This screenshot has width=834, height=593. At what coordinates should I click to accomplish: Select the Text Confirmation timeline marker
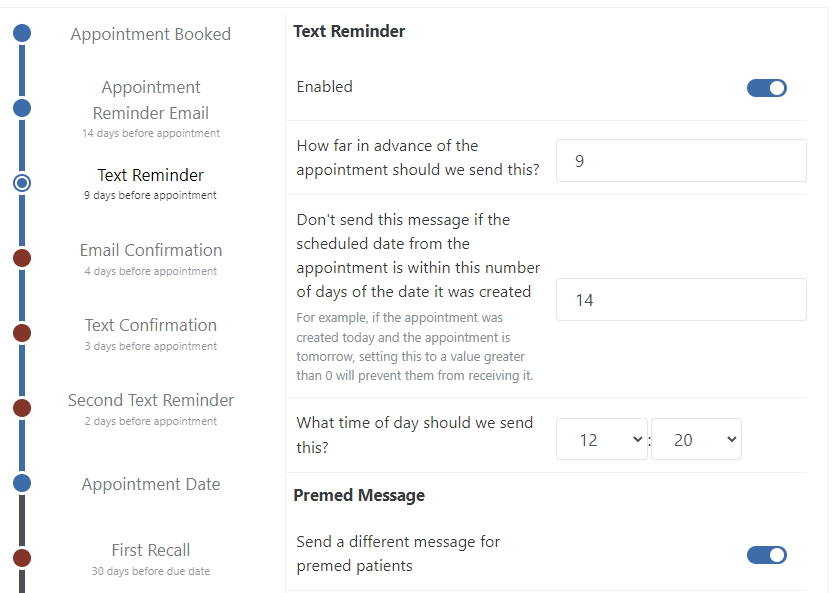[x=22, y=333]
